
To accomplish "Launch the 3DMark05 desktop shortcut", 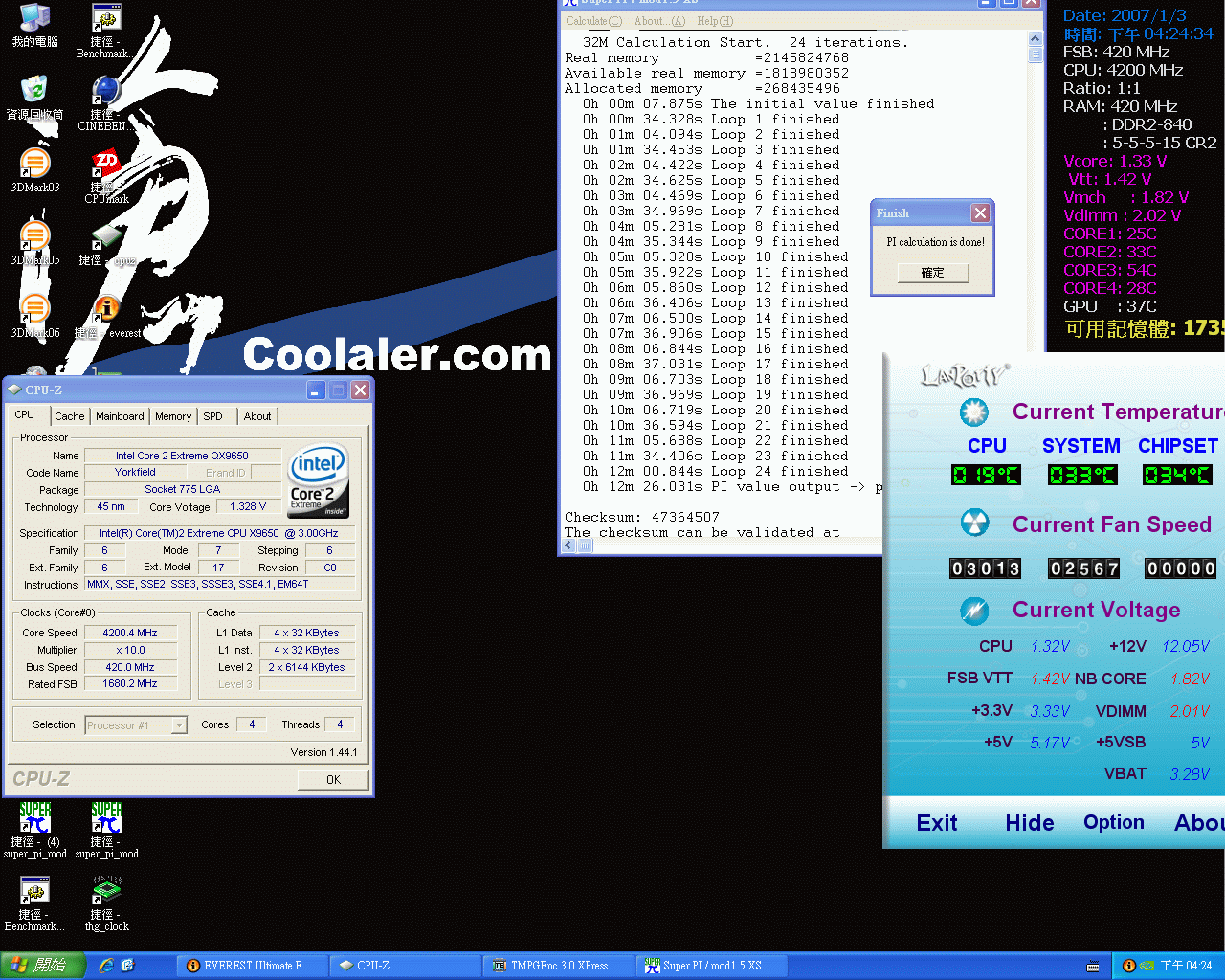I will click(34, 243).
